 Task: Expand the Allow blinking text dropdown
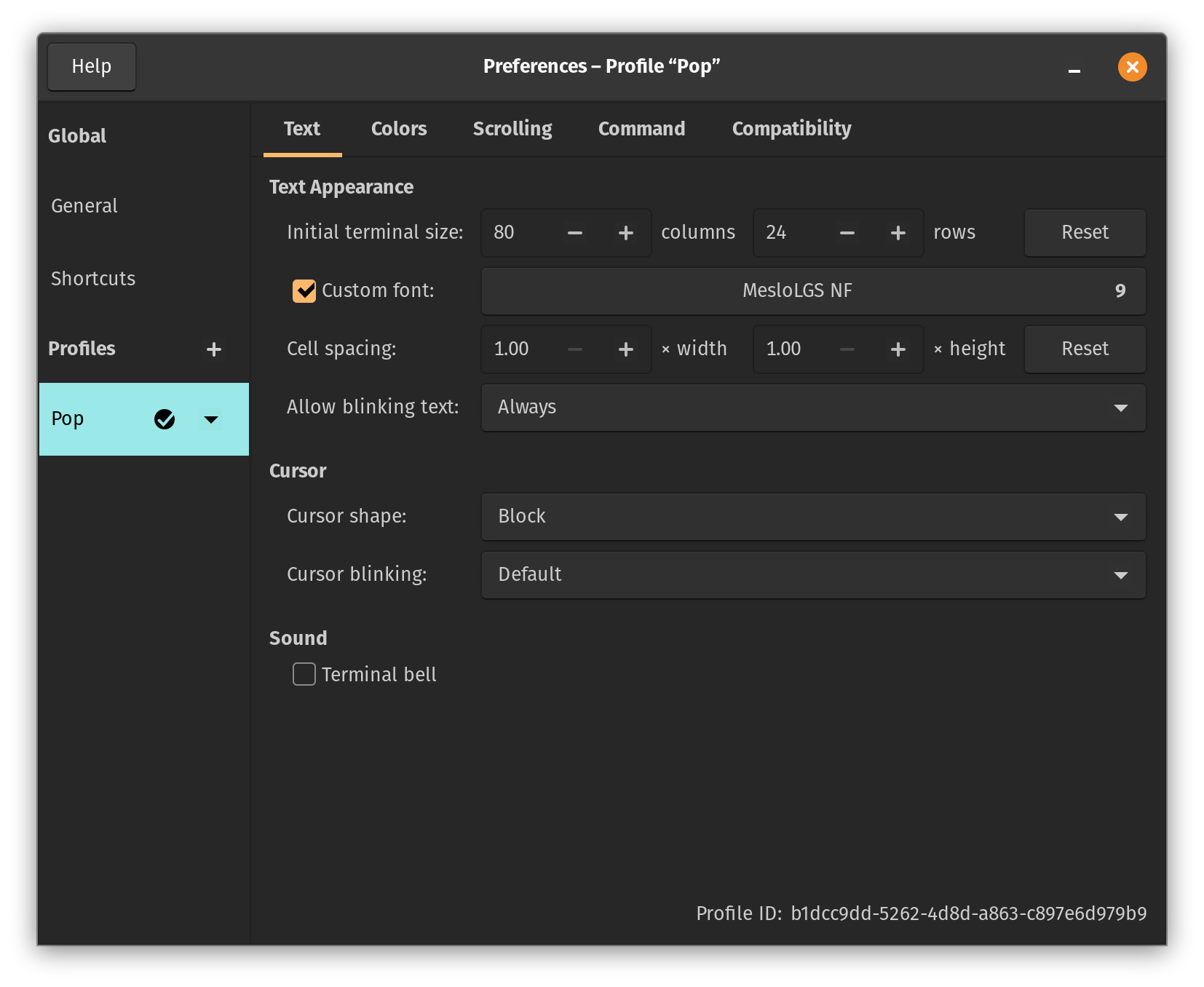(x=813, y=408)
